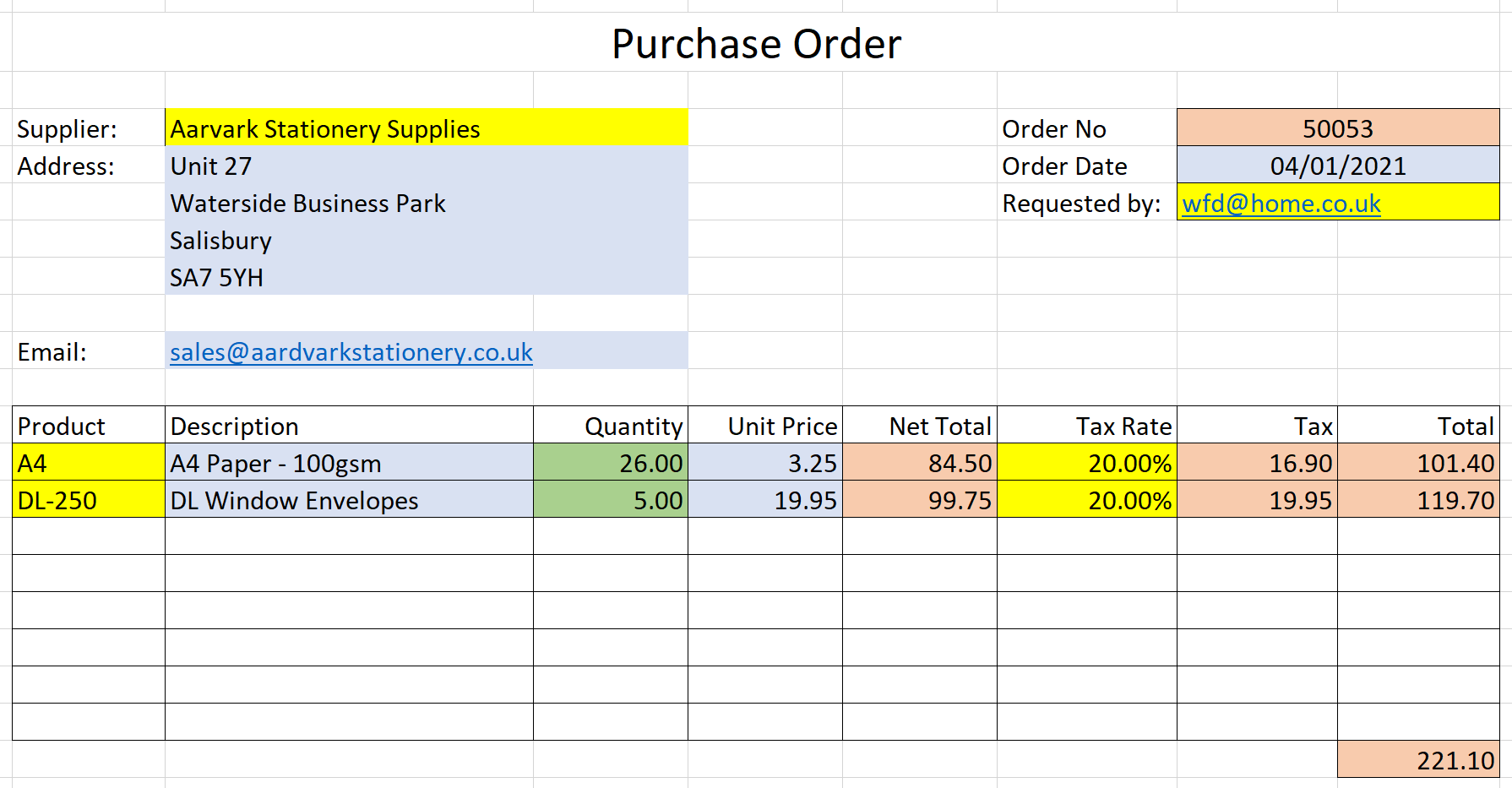Click the quantity cell showing 5.00

(x=610, y=500)
